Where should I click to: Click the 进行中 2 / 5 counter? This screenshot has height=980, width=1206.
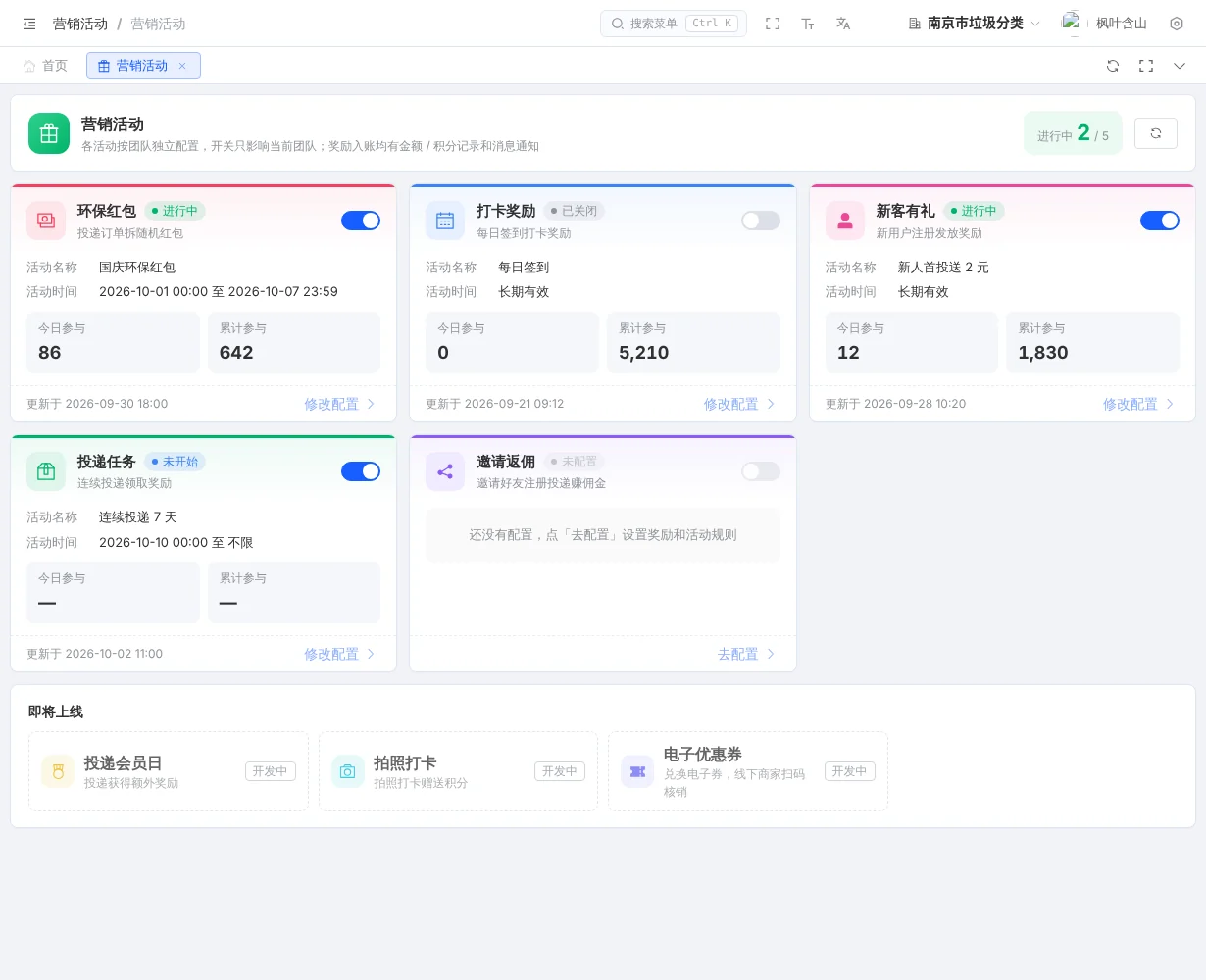[x=1073, y=133]
